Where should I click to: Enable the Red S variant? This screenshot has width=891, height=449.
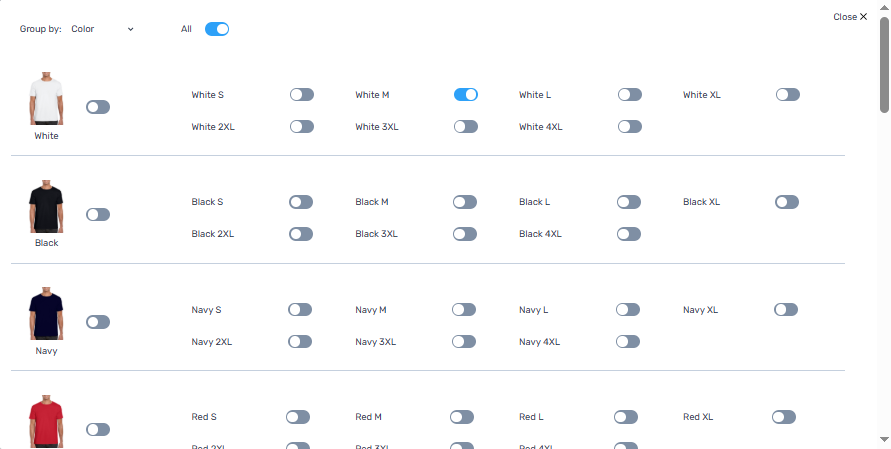tap(298, 417)
